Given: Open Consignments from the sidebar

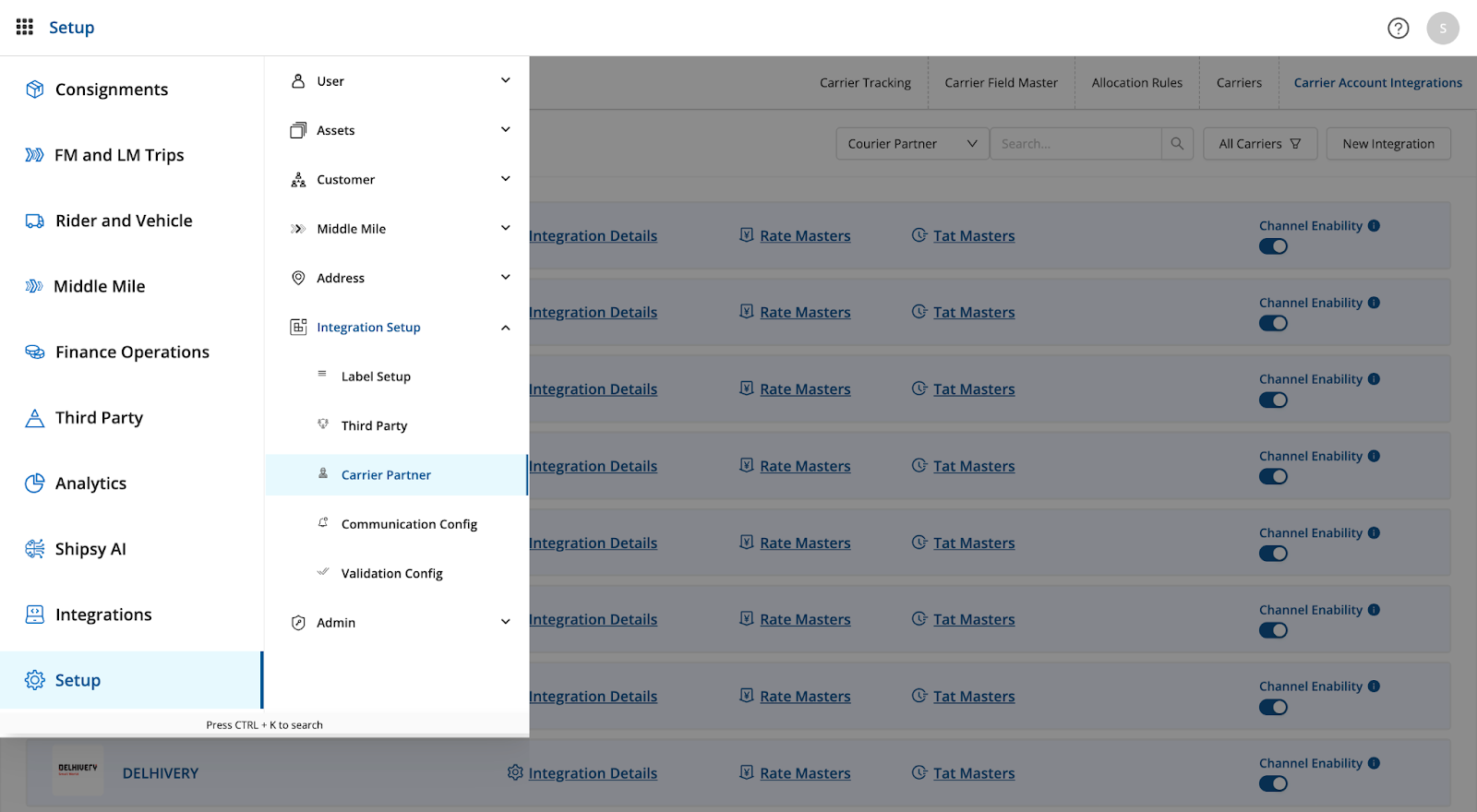Looking at the screenshot, I should click(111, 90).
